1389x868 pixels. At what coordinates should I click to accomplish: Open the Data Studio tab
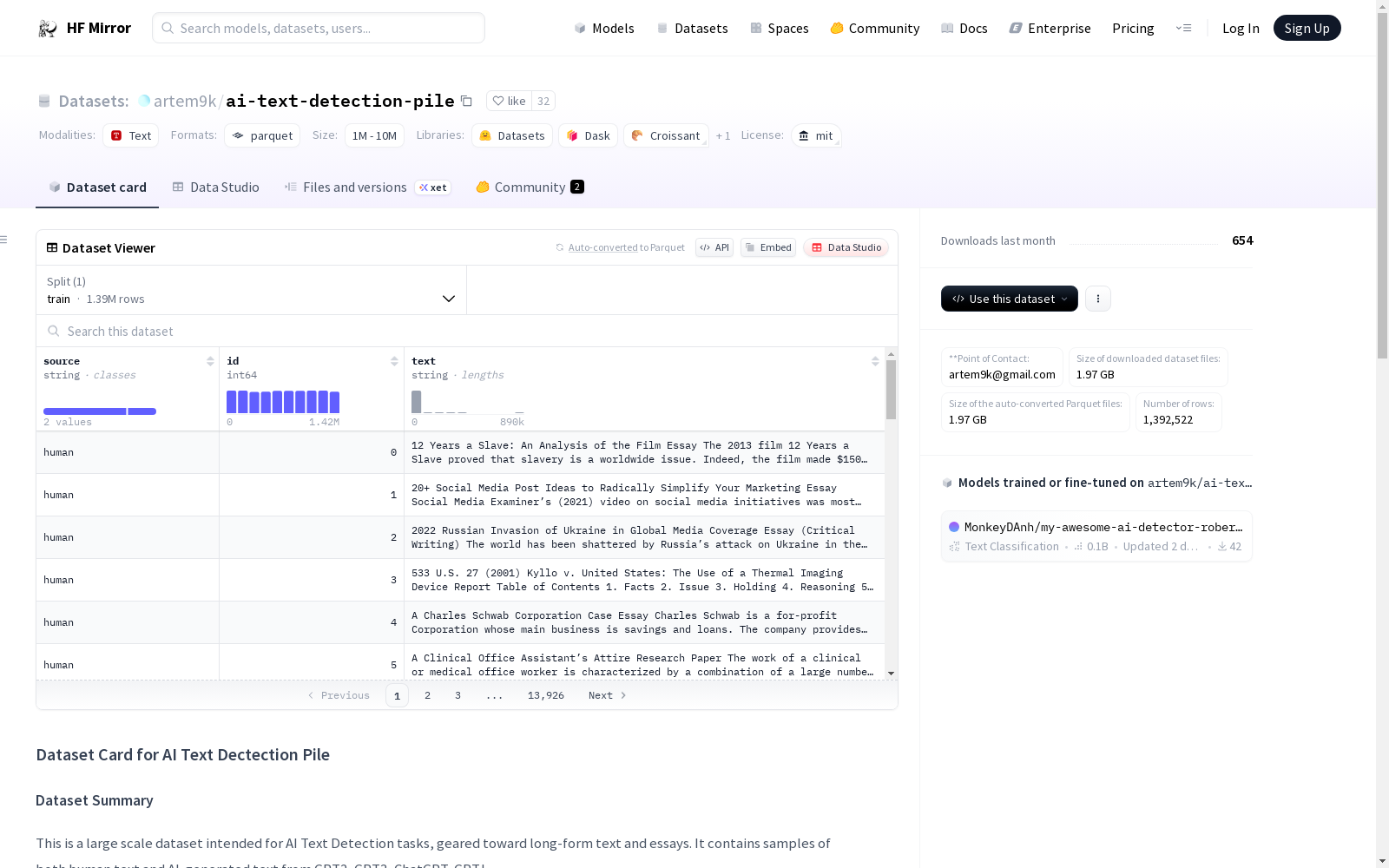[216, 187]
